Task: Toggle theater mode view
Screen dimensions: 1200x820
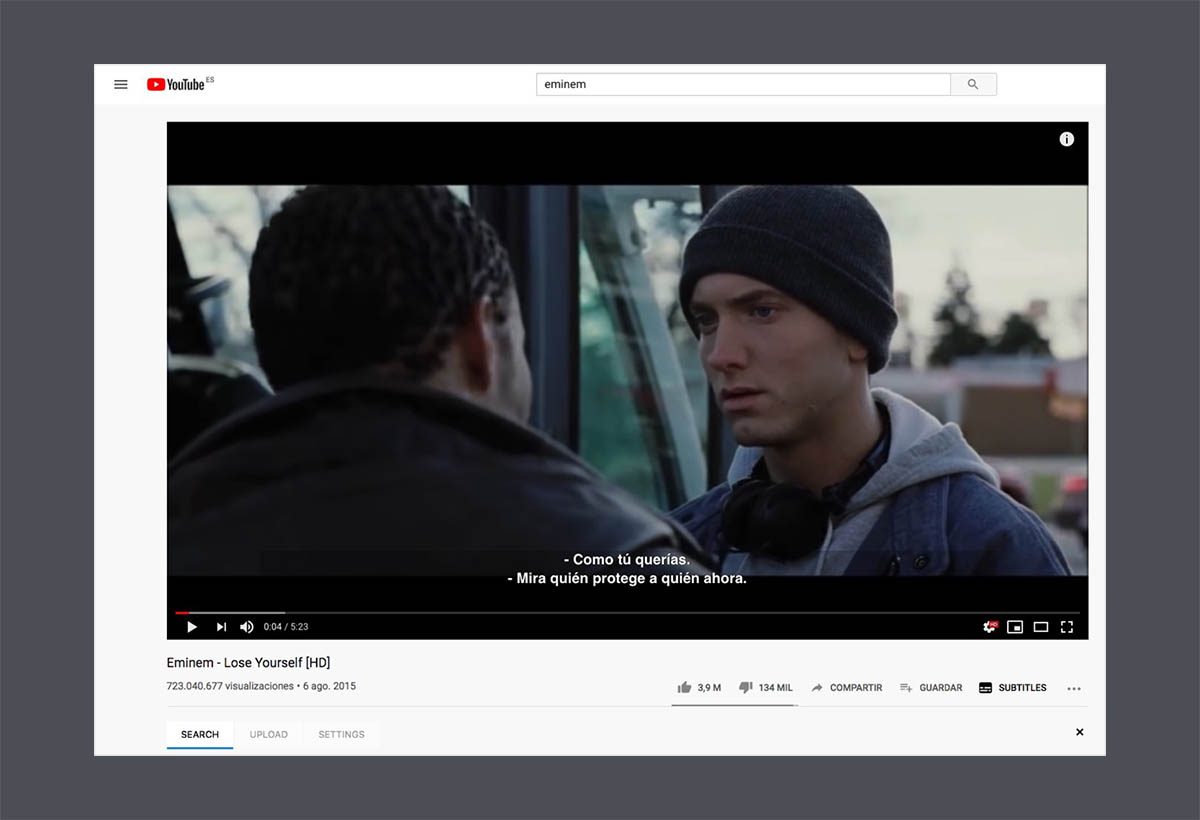Action: tap(1041, 627)
